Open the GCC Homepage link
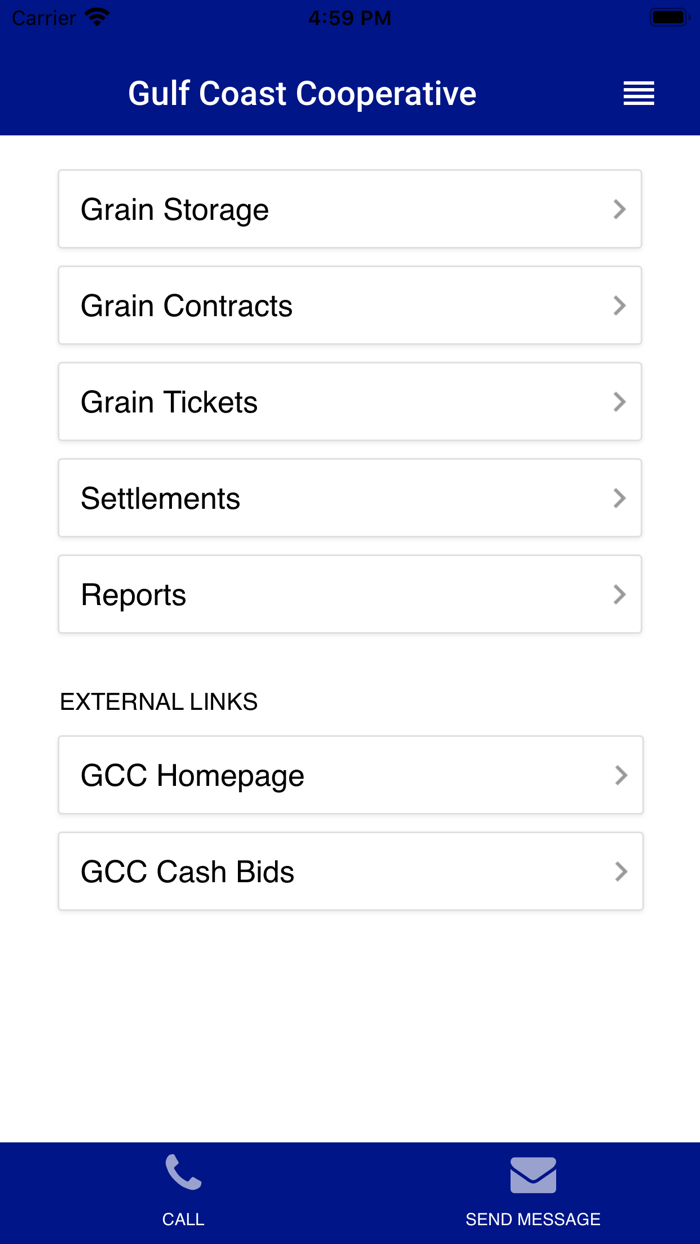The width and height of the screenshot is (700, 1244). coord(350,775)
